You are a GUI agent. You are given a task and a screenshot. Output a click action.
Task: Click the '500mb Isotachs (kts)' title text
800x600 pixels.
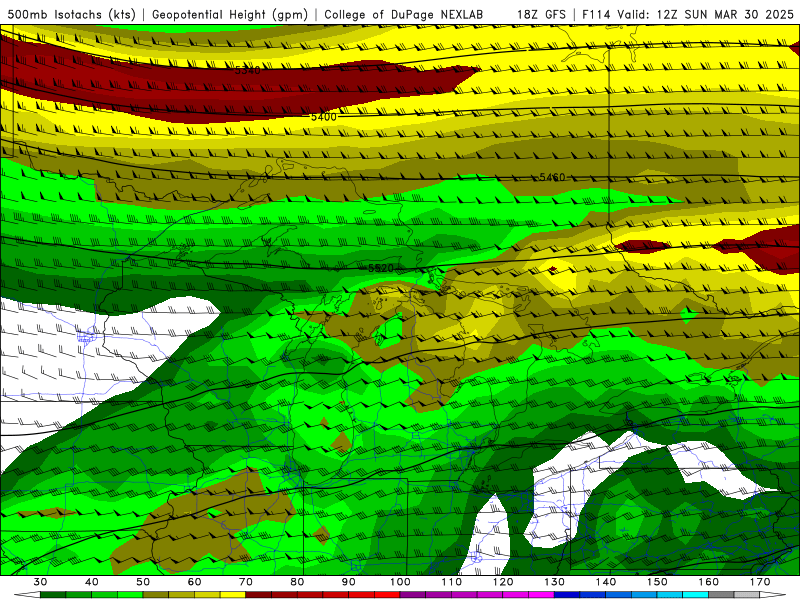click(x=71, y=14)
